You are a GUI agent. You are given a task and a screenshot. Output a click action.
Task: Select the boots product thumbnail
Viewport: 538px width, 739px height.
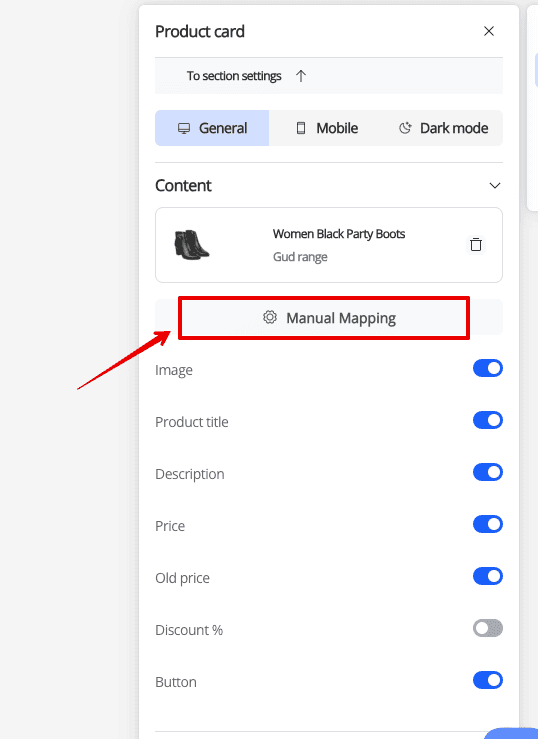click(192, 245)
